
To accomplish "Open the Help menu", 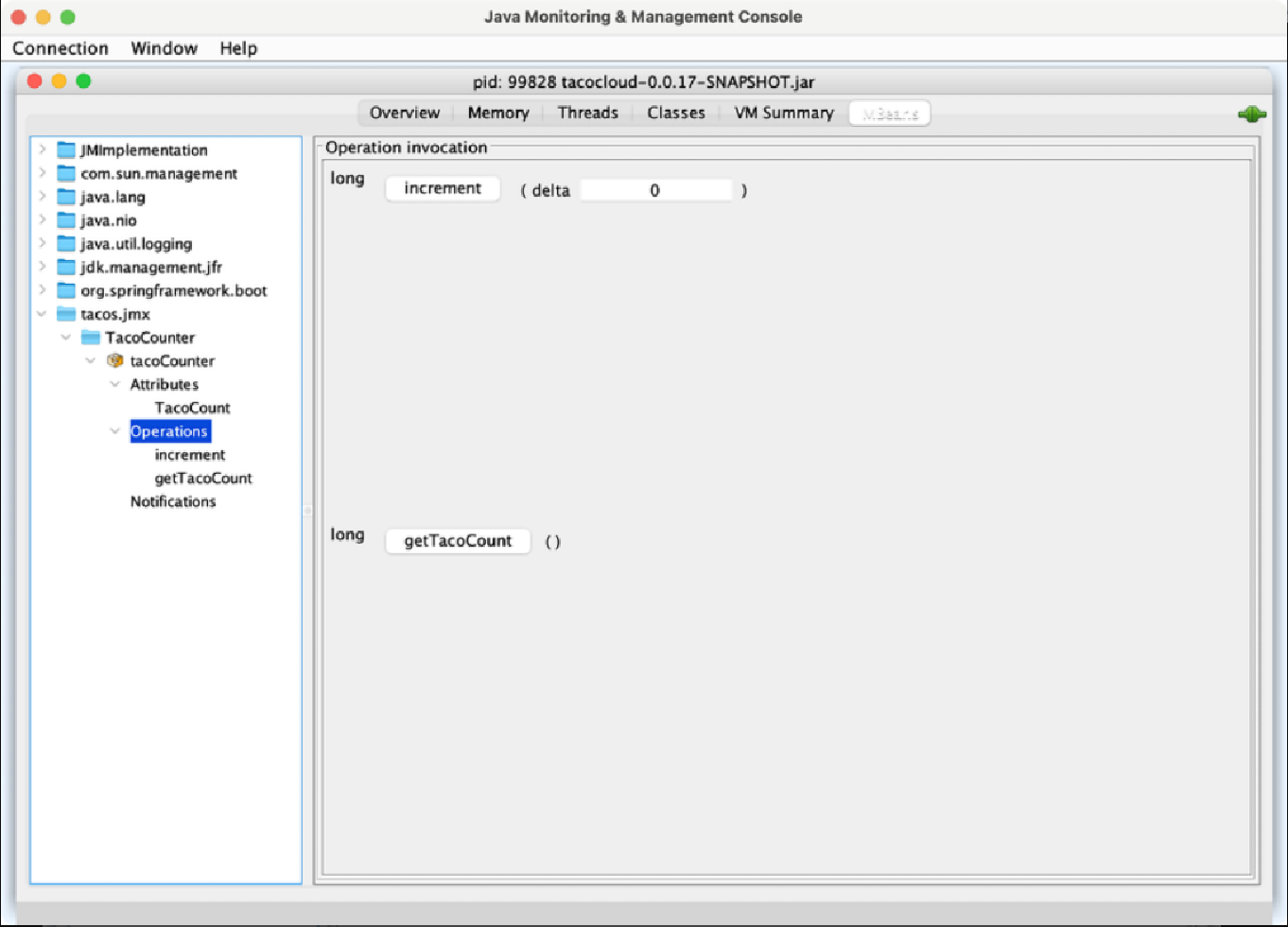I will 238,48.
